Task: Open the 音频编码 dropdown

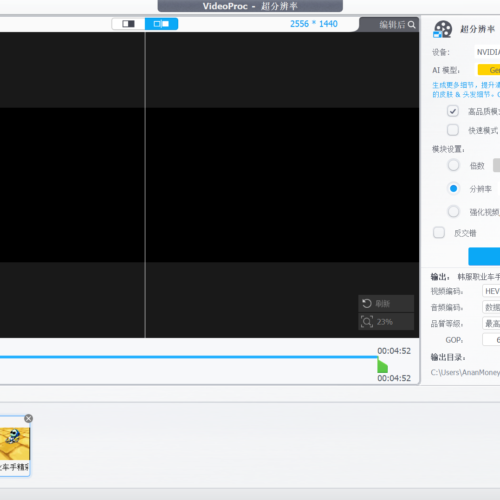Action: click(x=491, y=307)
